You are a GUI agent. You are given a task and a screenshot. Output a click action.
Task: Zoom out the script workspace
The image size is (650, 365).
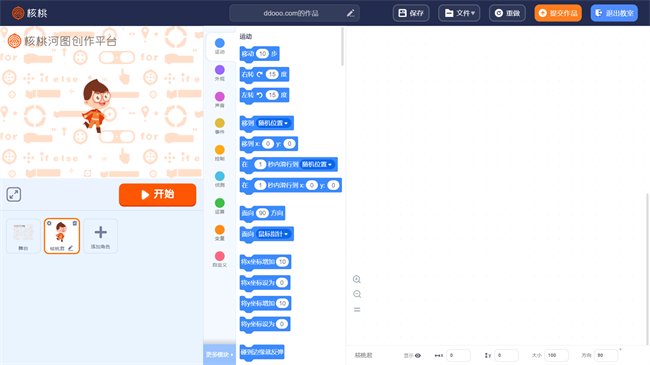(x=357, y=294)
